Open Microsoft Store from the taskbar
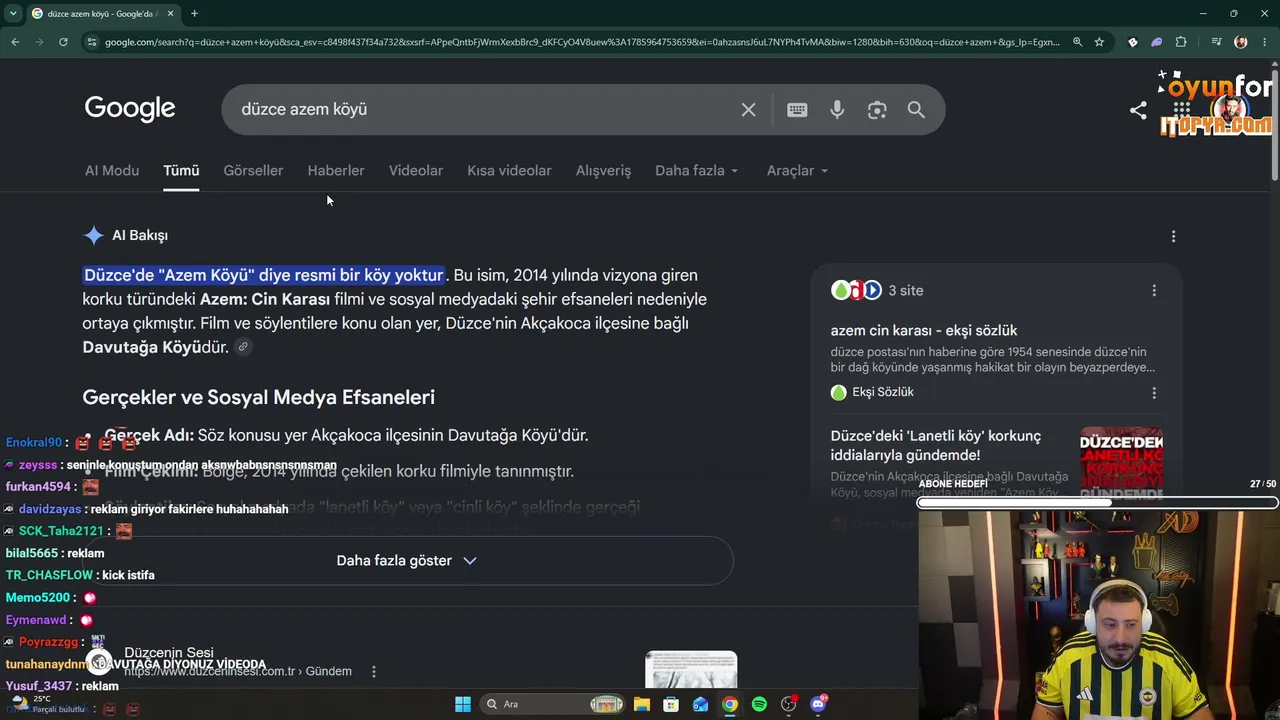1280x720 pixels. coord(671,704)
